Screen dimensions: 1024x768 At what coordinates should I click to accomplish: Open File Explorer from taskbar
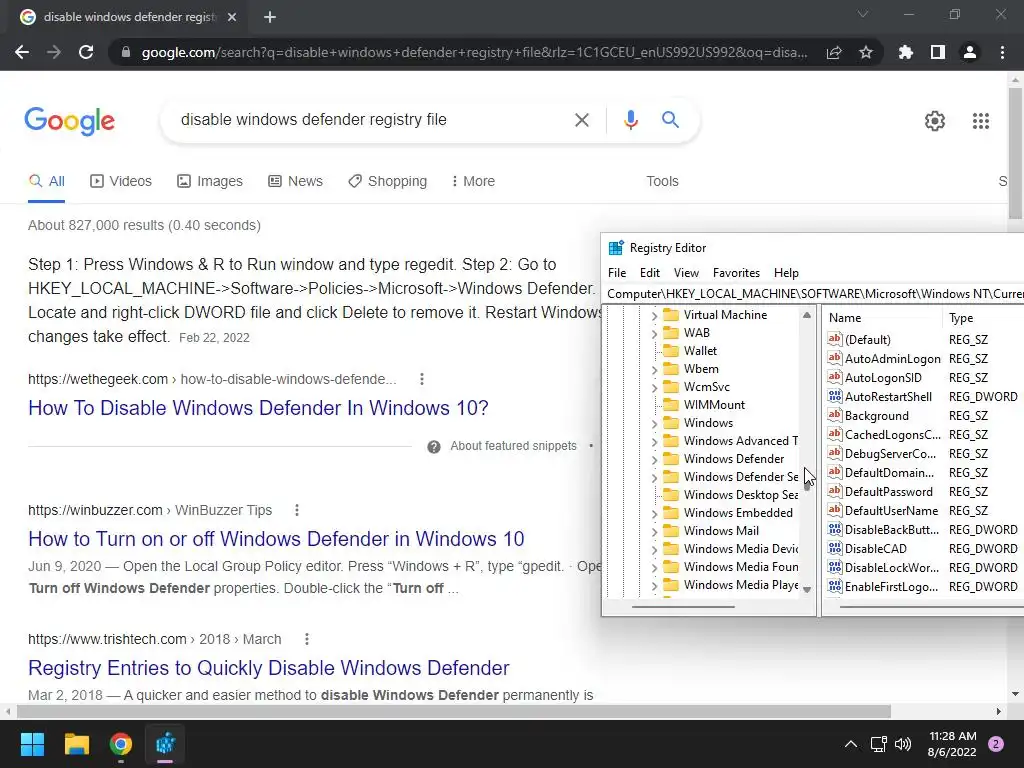[76, 744]
